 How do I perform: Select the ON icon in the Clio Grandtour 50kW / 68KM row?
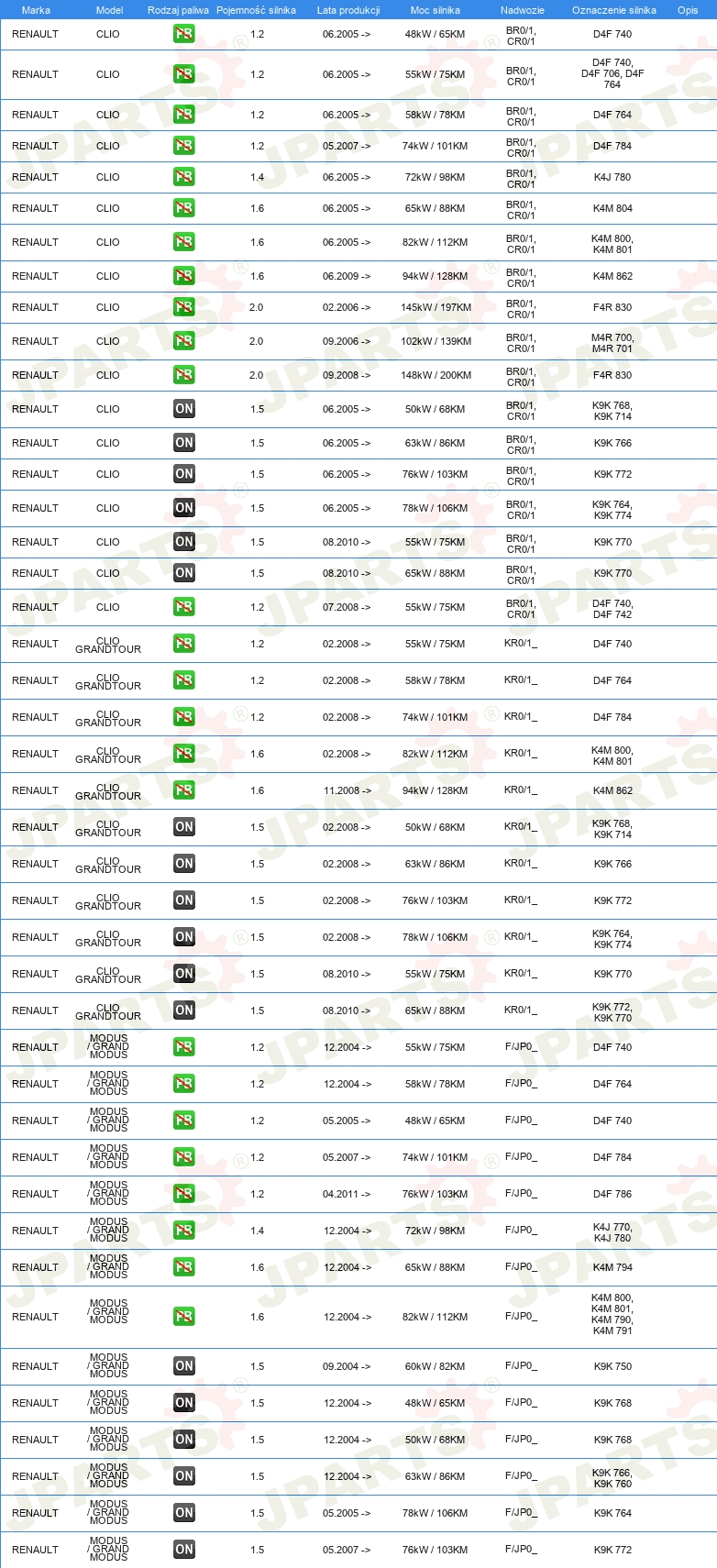coord(183,827)
